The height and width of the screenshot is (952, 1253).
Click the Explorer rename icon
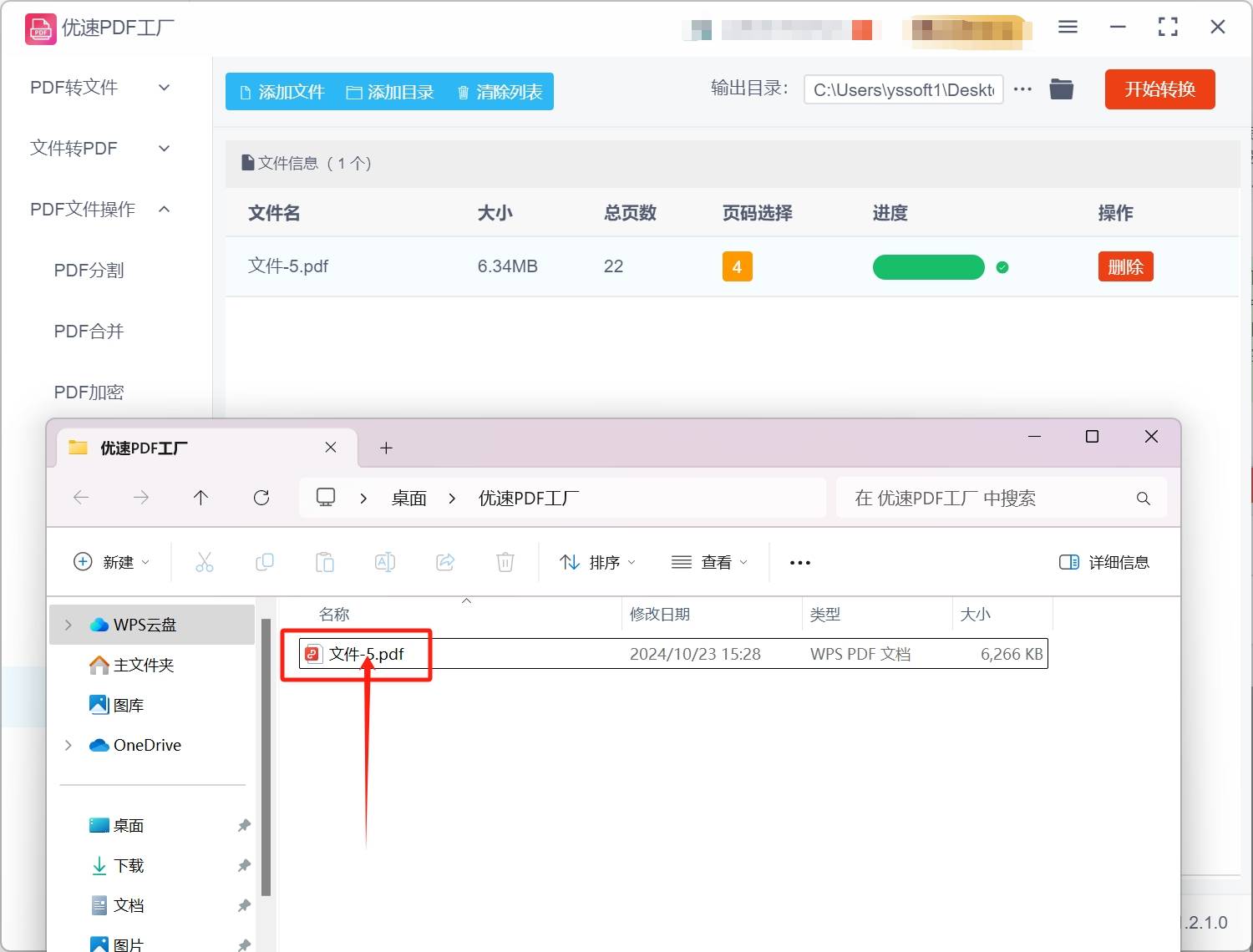[x=384, y=562]
